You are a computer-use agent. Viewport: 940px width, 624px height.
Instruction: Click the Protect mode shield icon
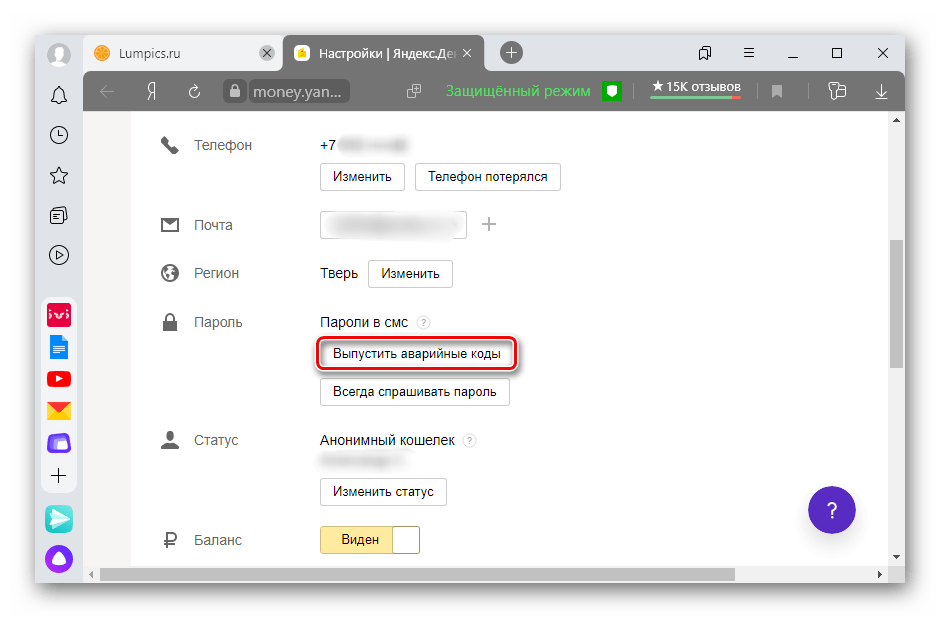tap(612, 91)
